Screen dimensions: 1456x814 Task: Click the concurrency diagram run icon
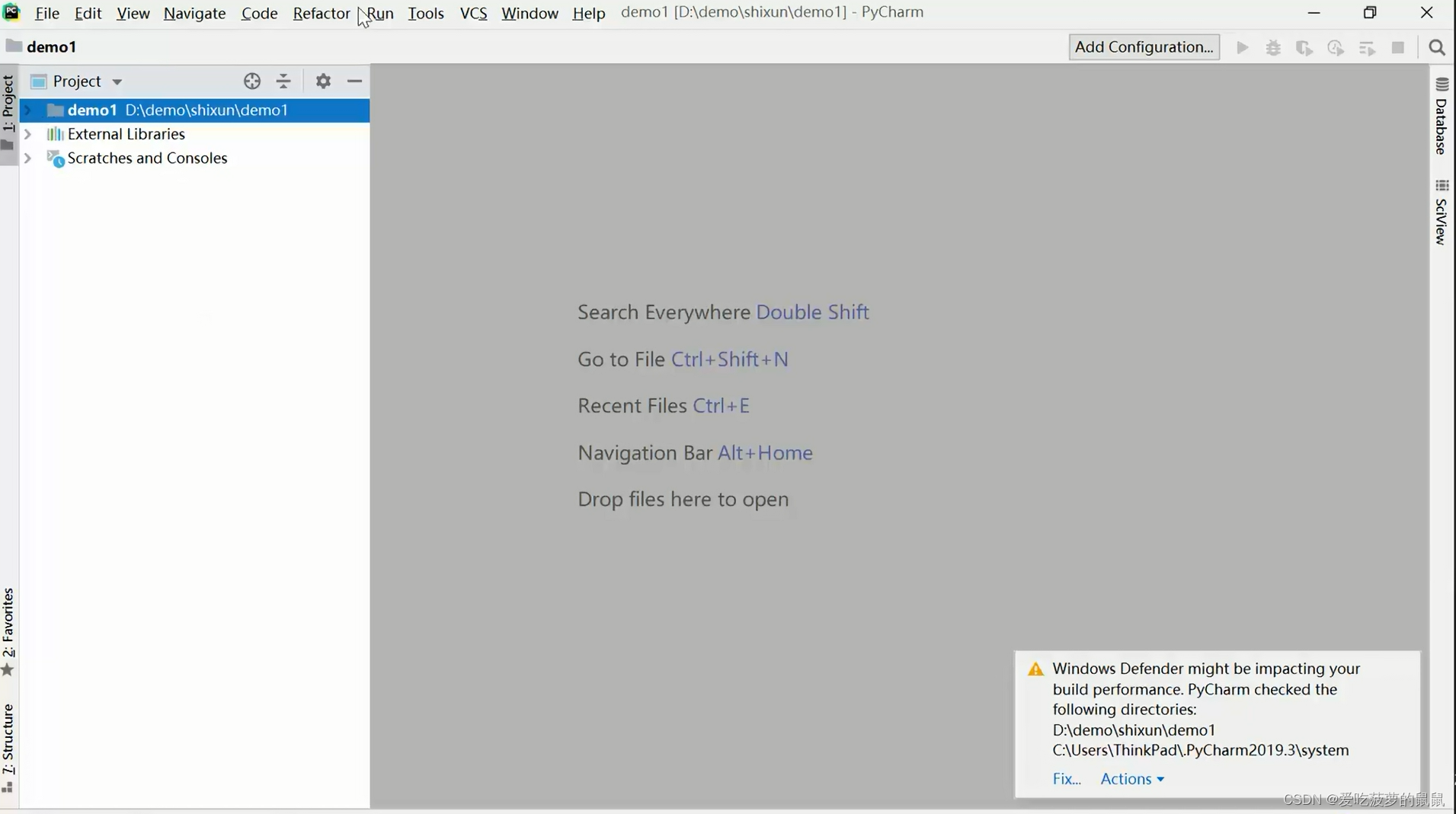pyautogui.click(x=1367, y=47)
